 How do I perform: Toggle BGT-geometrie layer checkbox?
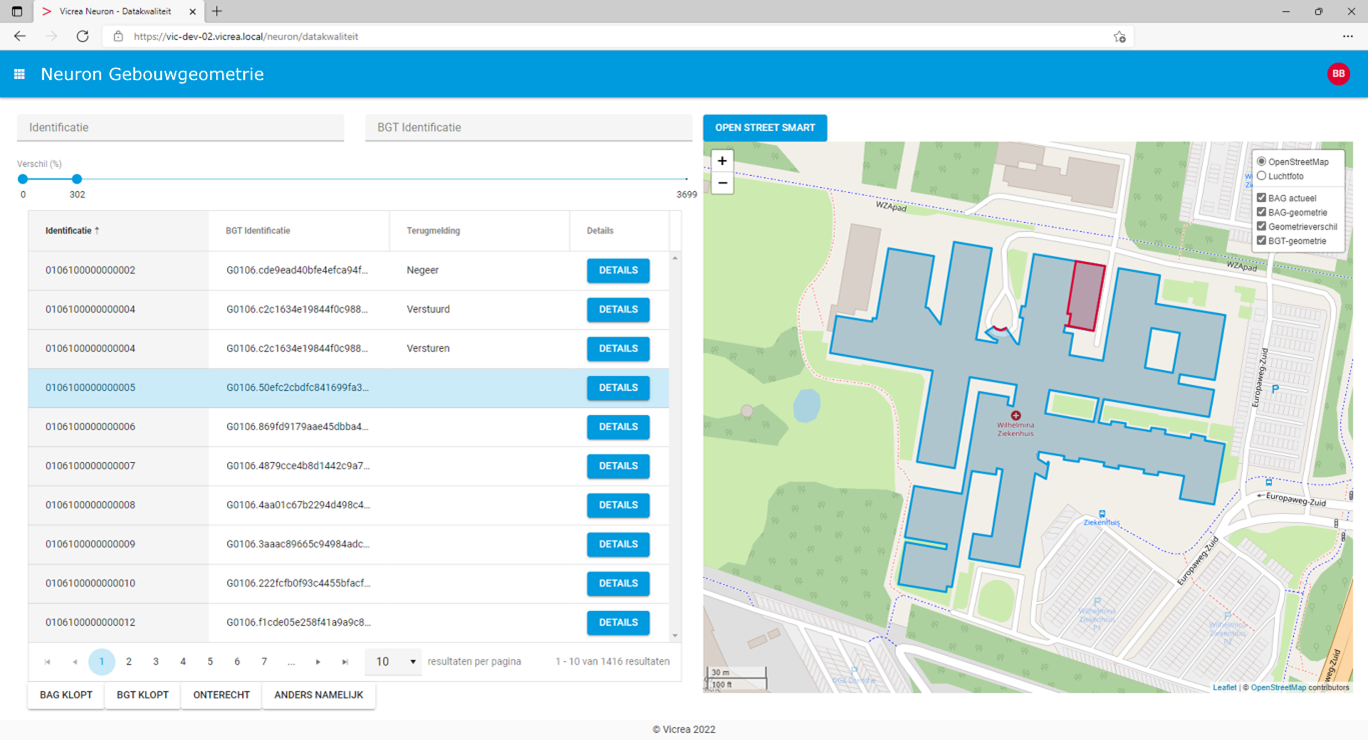[1261, 240]
